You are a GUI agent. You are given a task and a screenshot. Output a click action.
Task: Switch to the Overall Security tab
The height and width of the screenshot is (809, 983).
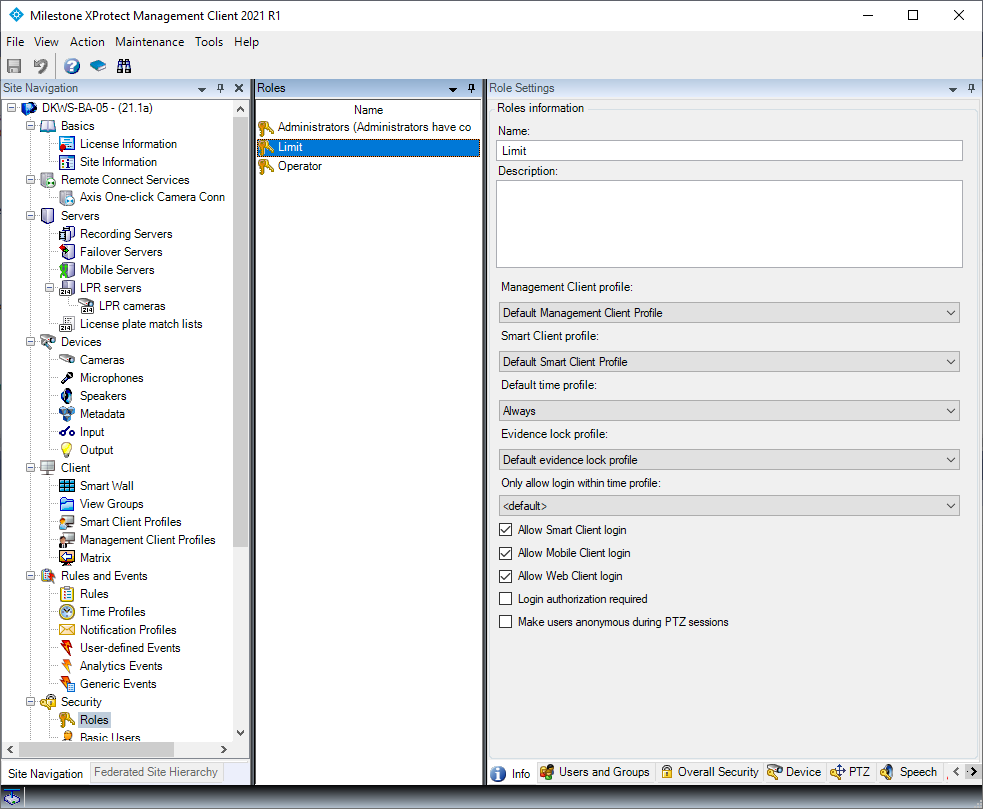(710, 771)
